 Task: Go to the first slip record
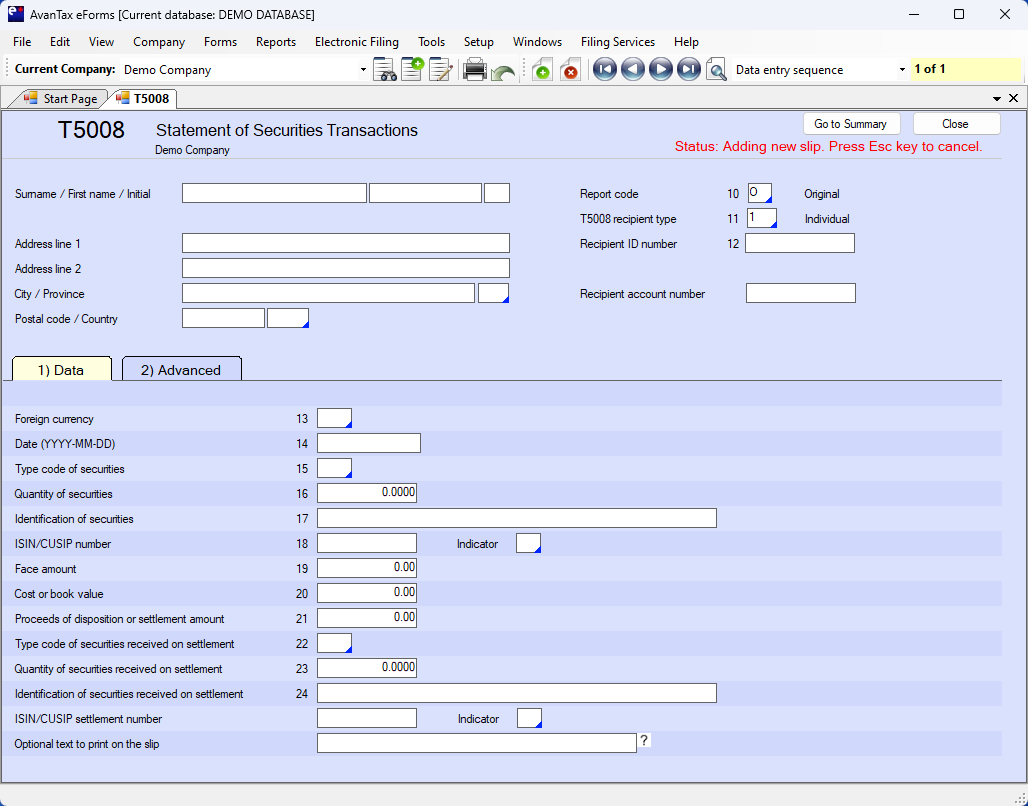pos(604,70)
